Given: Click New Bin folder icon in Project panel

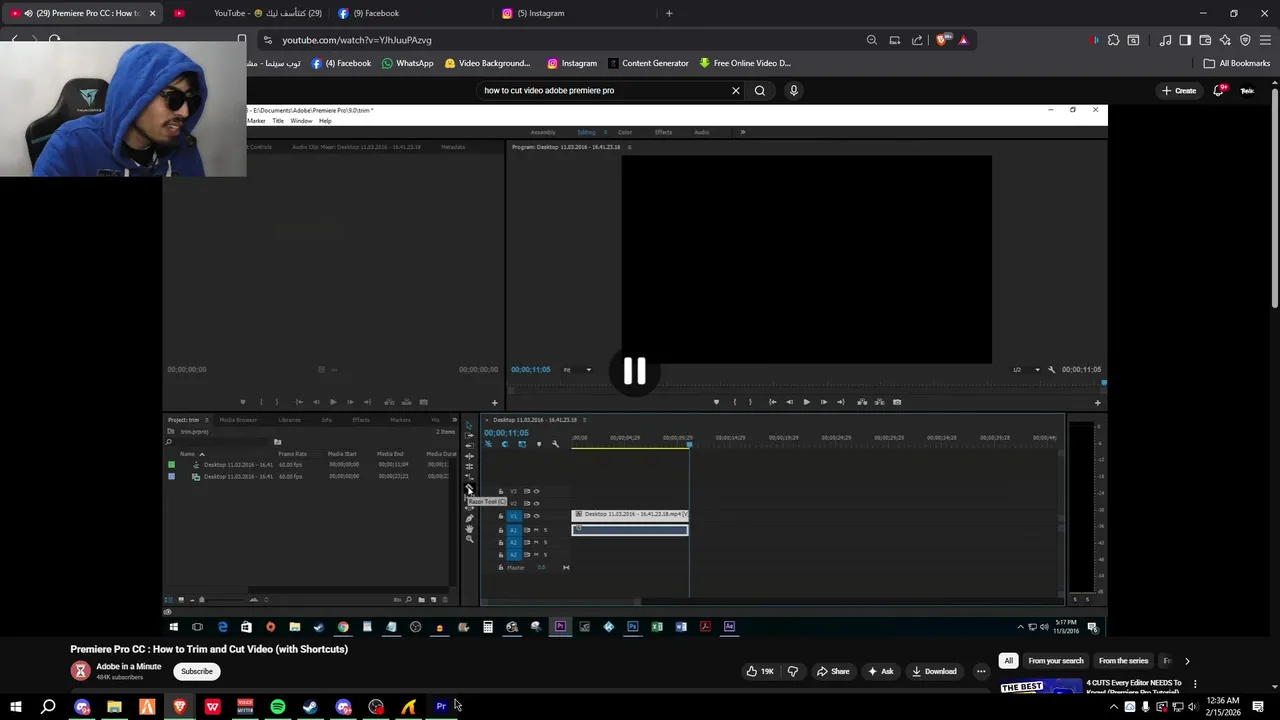Looking at the screenshot, I should [421, 600].
